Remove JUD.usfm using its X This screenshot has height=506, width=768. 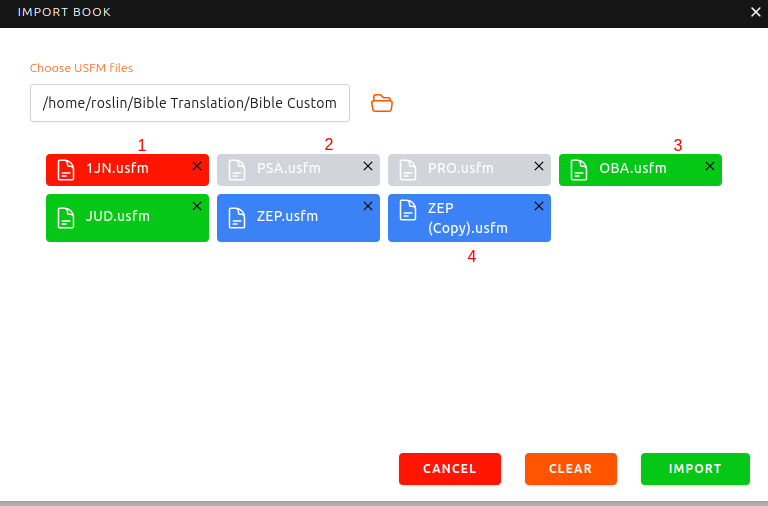(197, 205)
